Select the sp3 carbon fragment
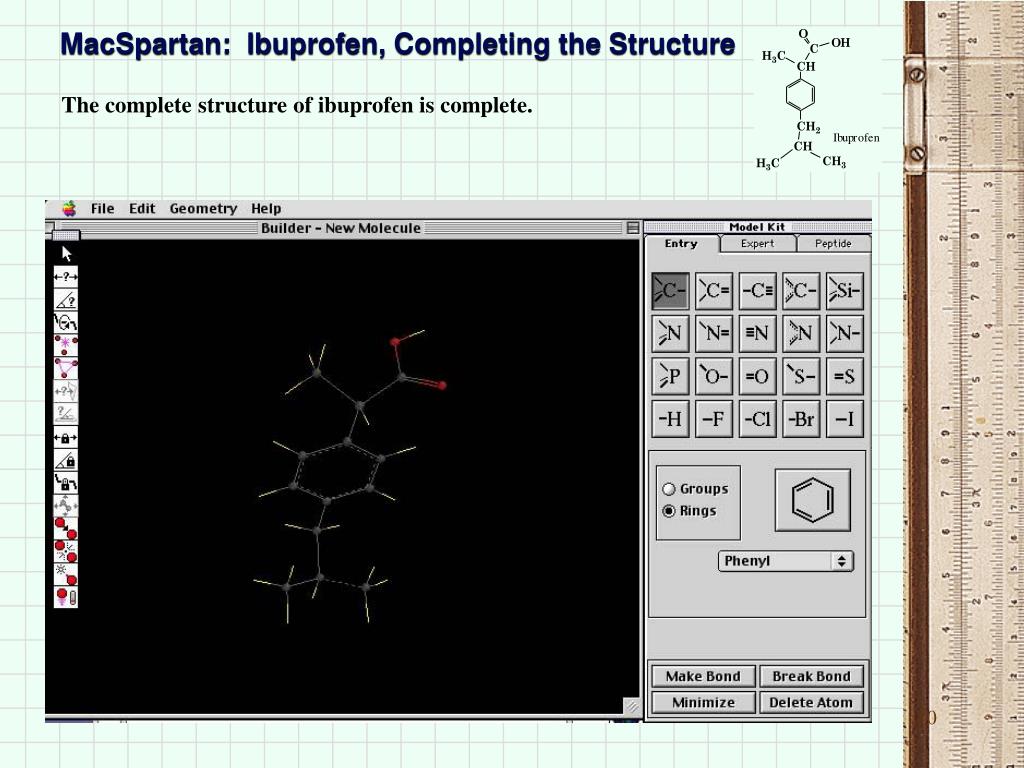This screenshot has height=768, width=1024. click(670, 291)
